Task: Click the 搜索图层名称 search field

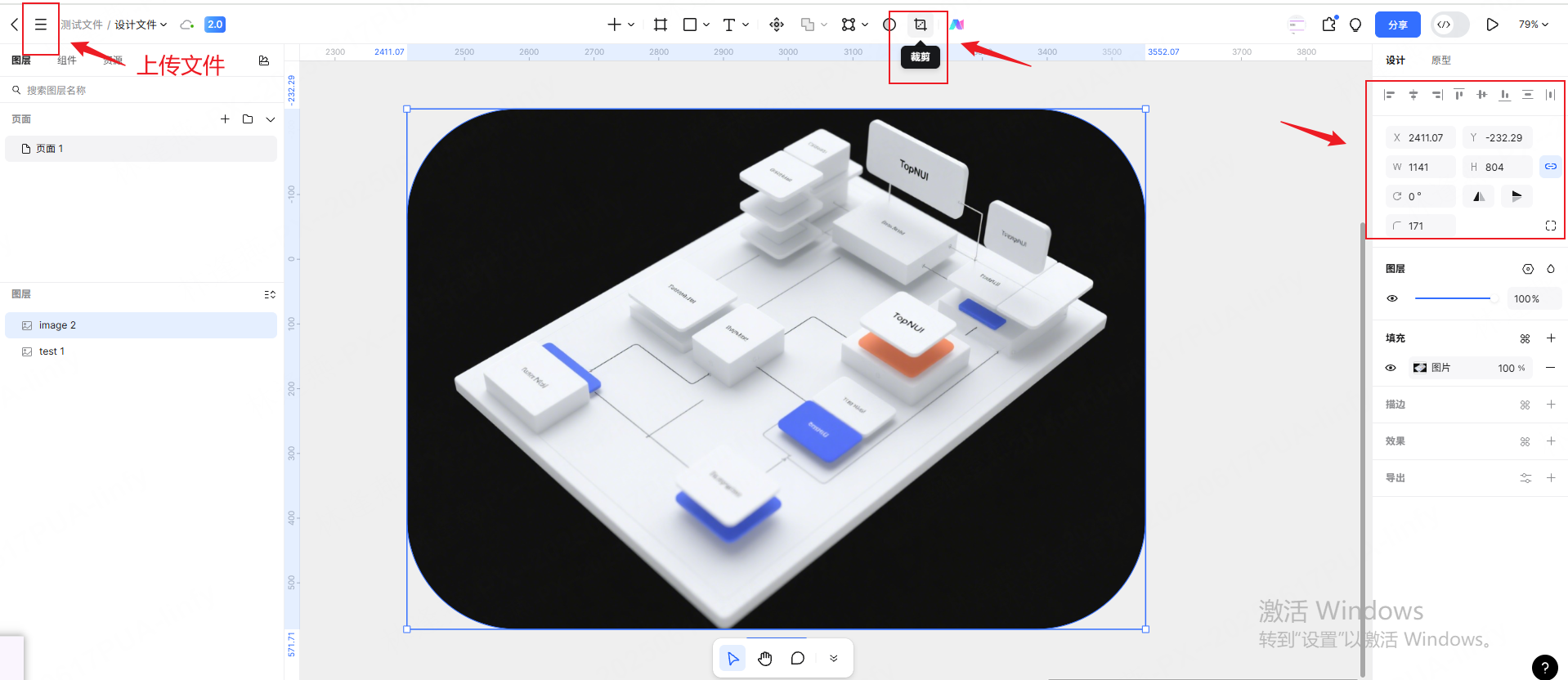Action: (141, 90)
